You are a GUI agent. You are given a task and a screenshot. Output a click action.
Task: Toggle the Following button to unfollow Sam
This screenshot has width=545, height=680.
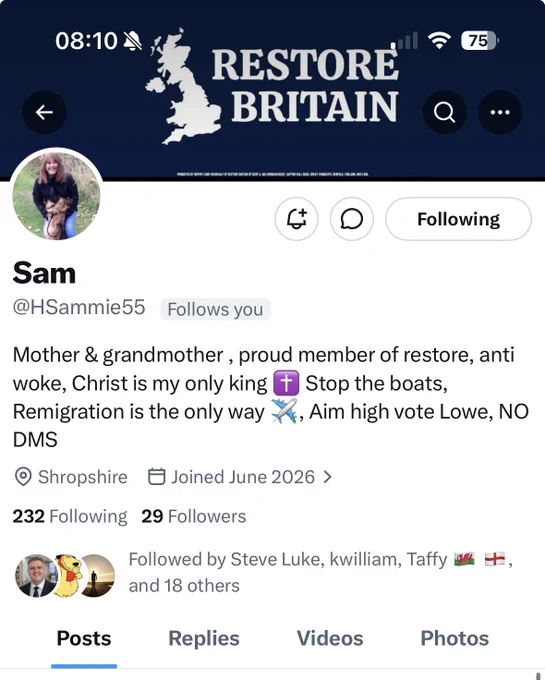pyautogui.click(x=458, y=219)
